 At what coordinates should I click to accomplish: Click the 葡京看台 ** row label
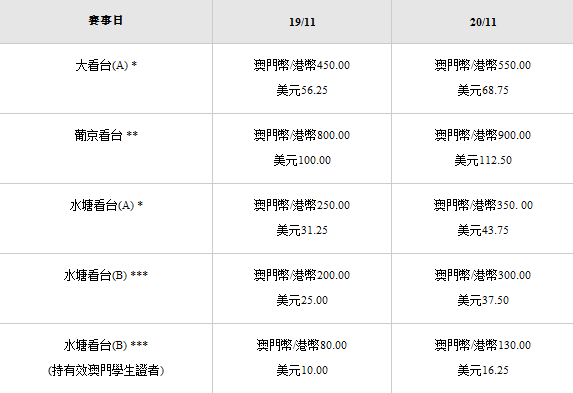[106, 136]
